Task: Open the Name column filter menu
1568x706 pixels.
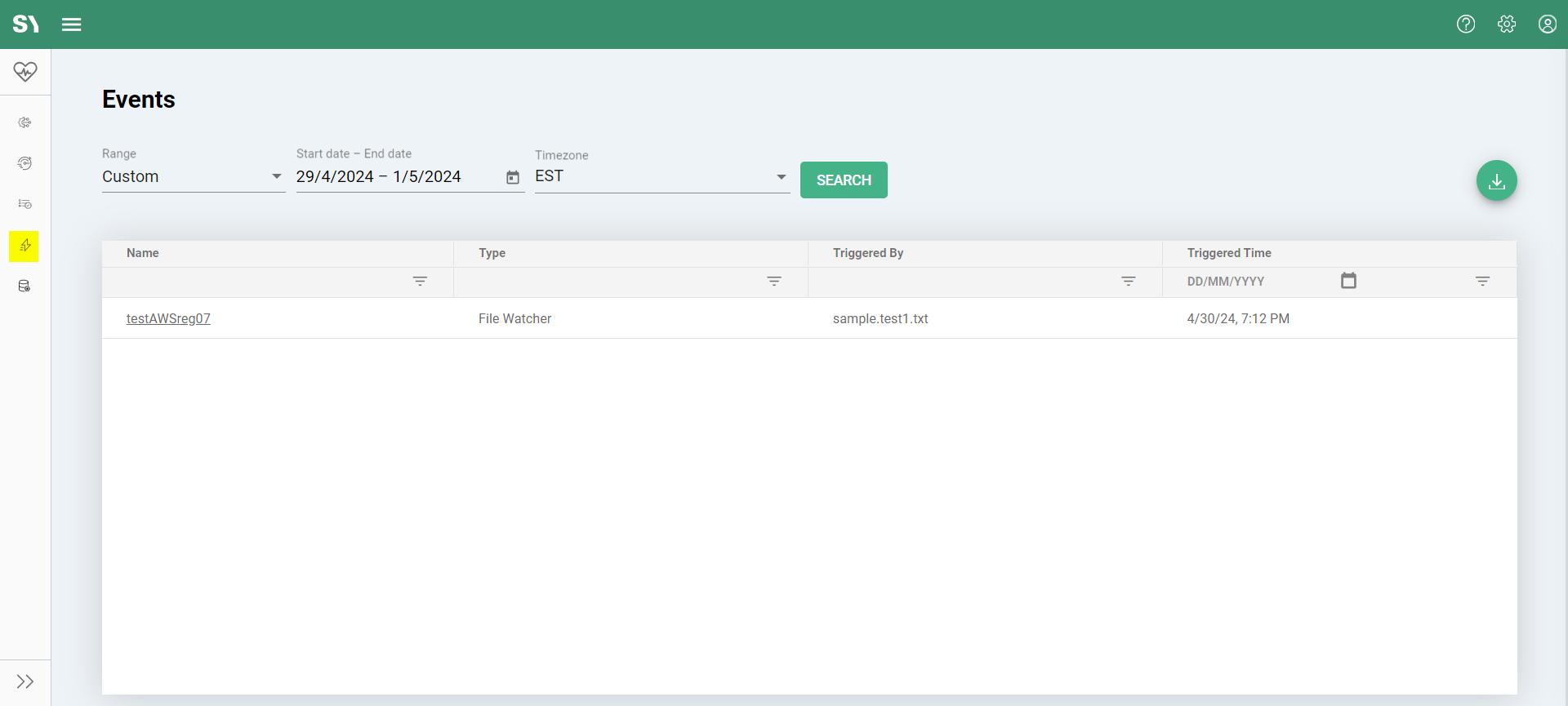Action: pos(420,282)
